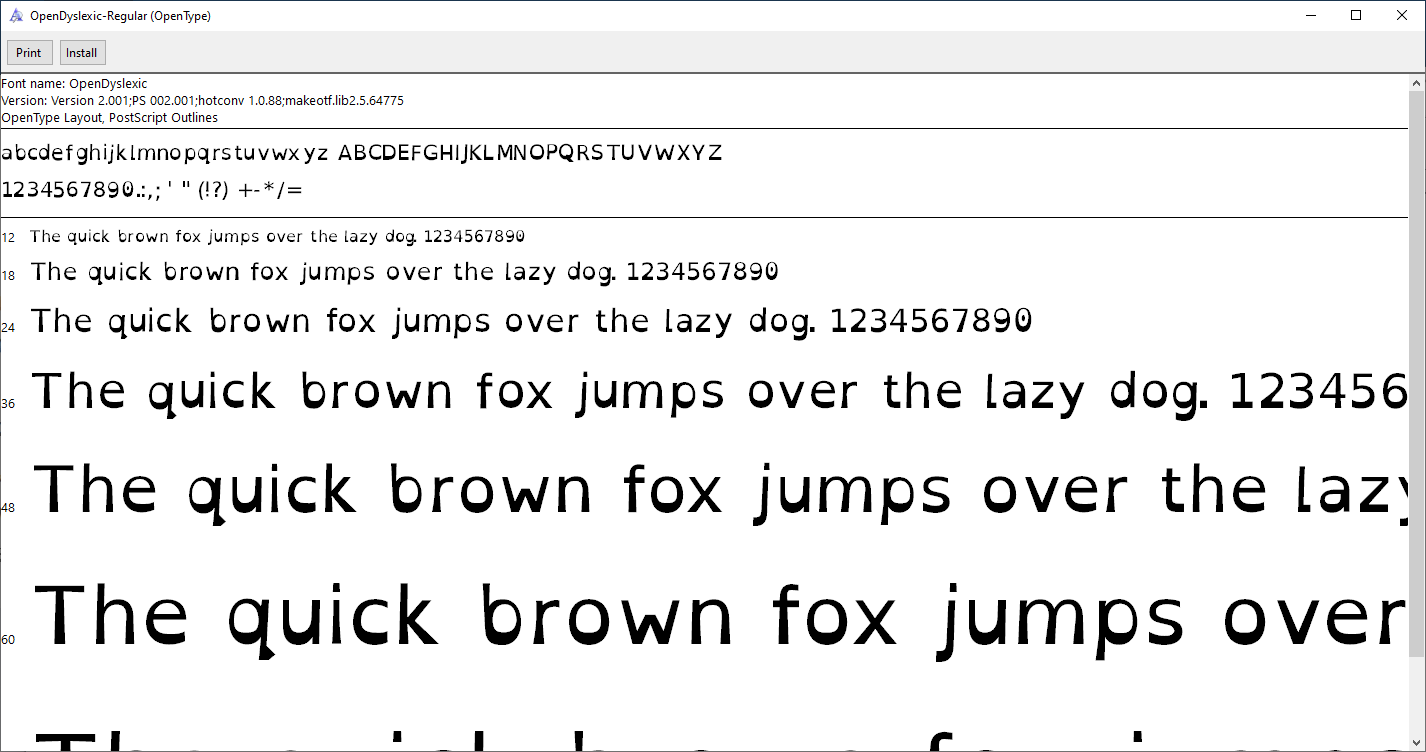Screen dimensions: 1426x752
Task: Click the Install button
Action: tap(82, 53)
